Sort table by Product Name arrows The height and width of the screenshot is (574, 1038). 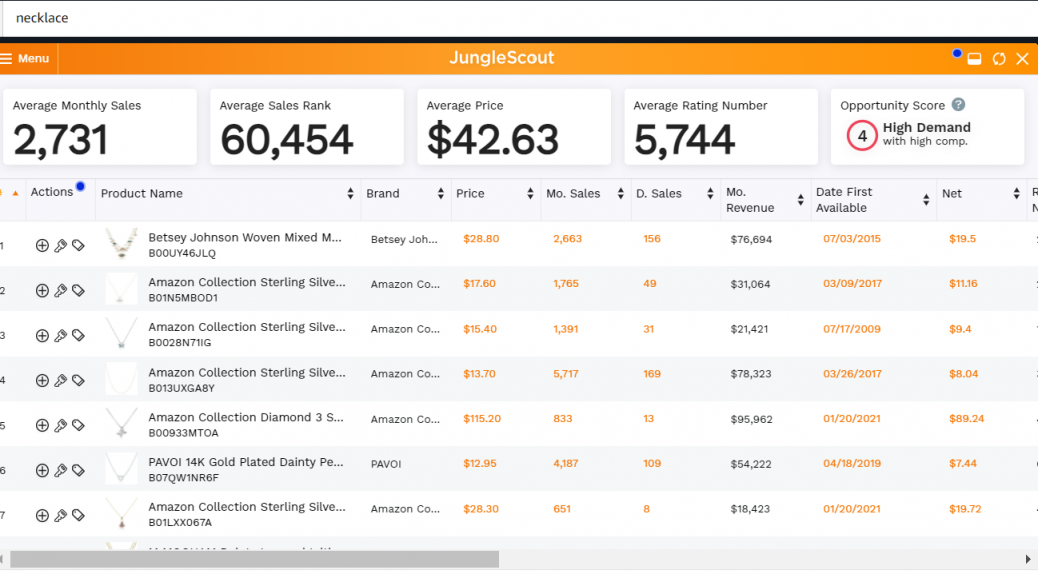pos(350,193)
